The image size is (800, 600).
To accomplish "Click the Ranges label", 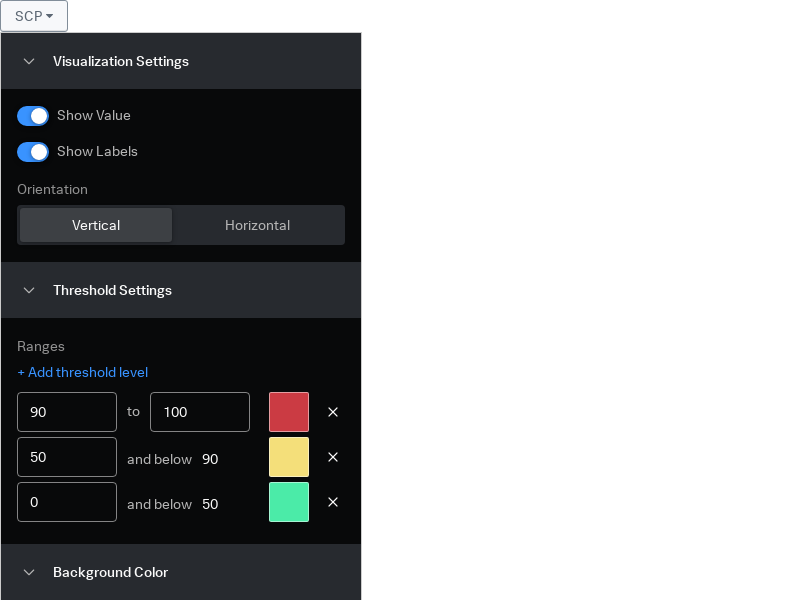I will coord(41,346).
